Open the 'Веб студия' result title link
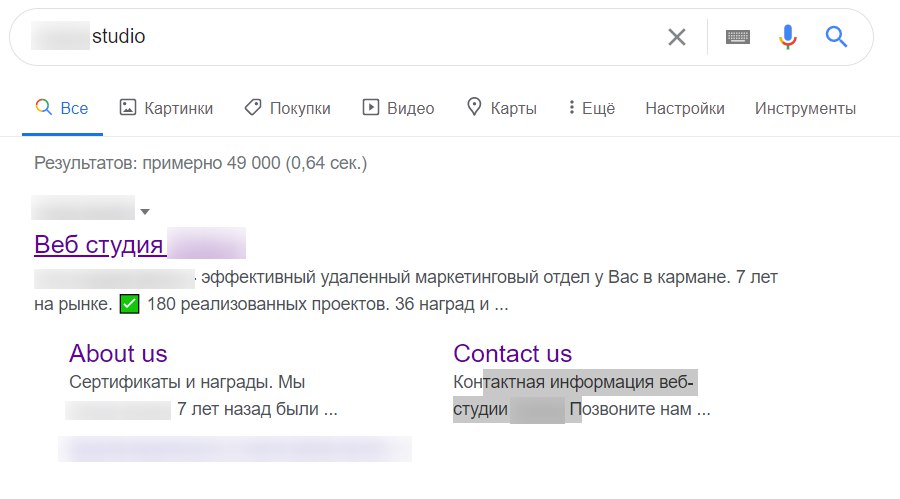 (99, 245)
